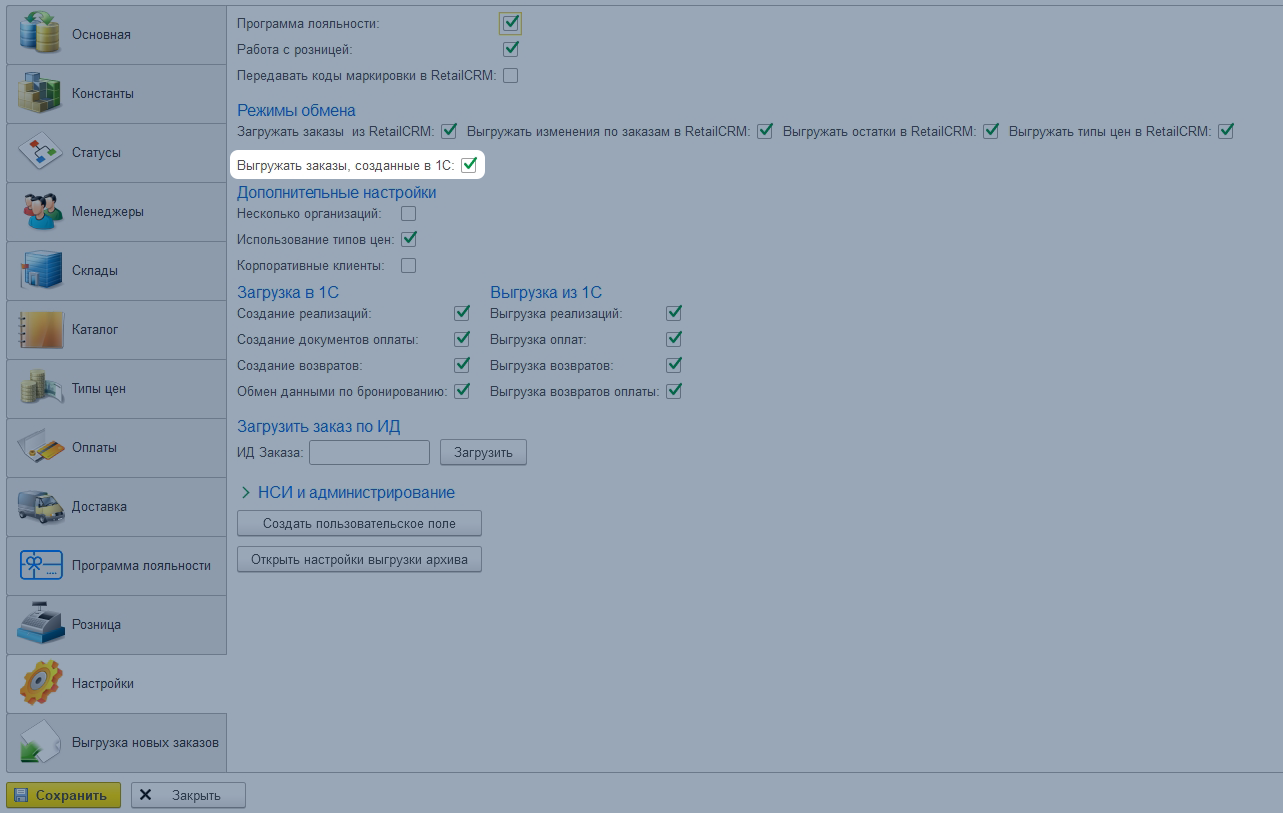Check Передавать коды маркировки в RetailCRM
This screenshot has height=813, width=1283.
tap(510, 76)
